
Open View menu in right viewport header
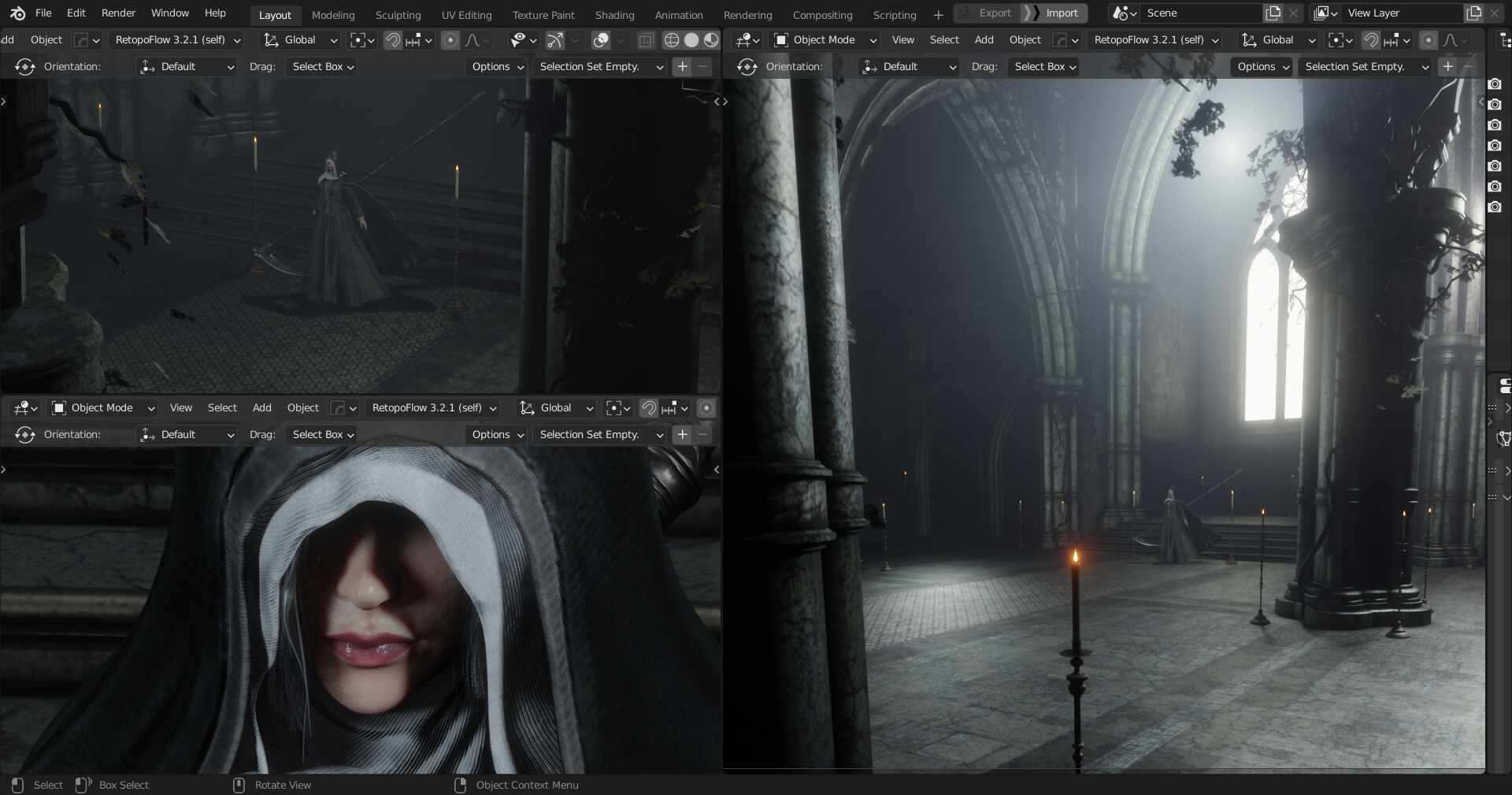pos(902,40)
